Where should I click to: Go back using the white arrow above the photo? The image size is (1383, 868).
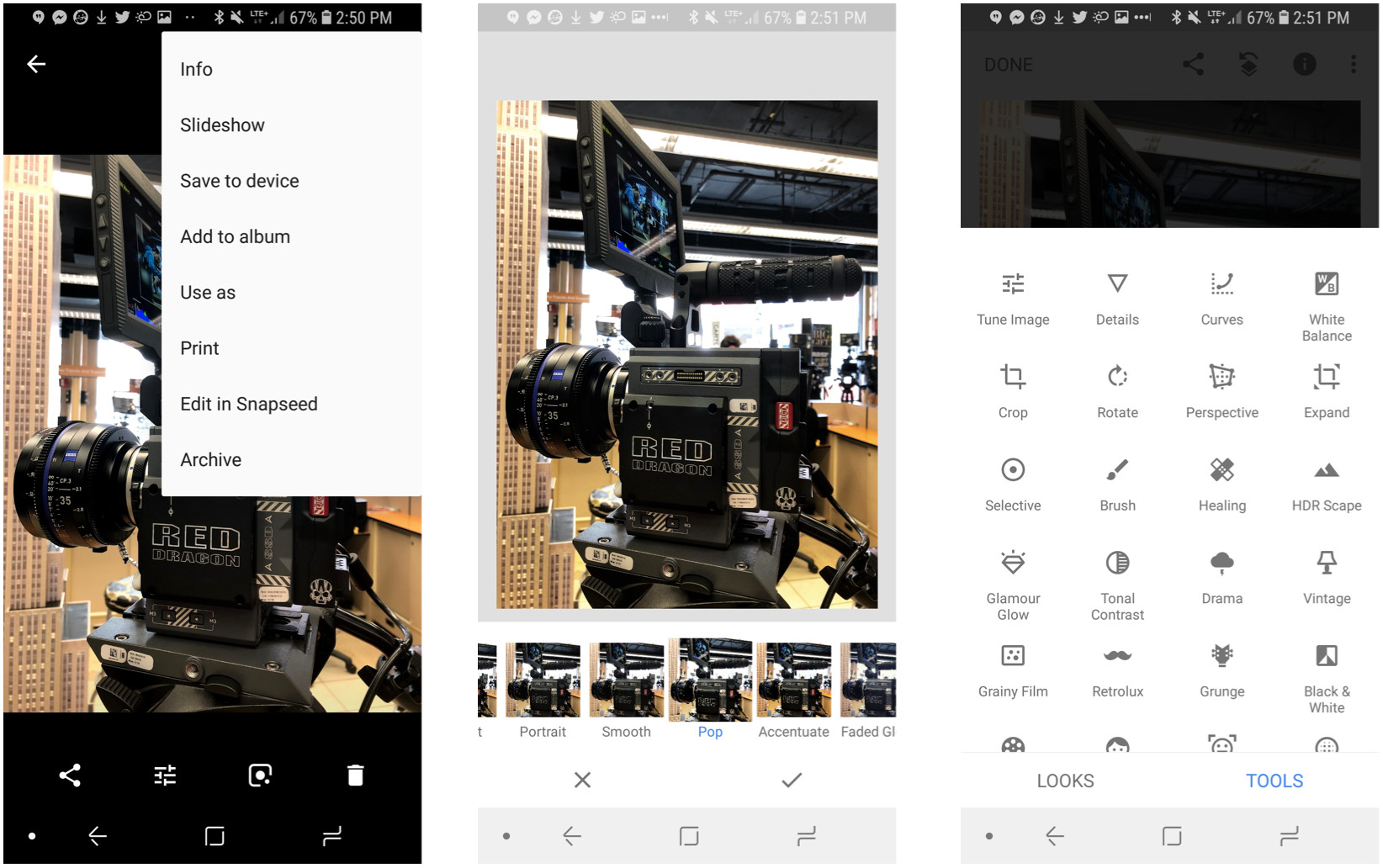pyautogui.click(x=36, y=64)
